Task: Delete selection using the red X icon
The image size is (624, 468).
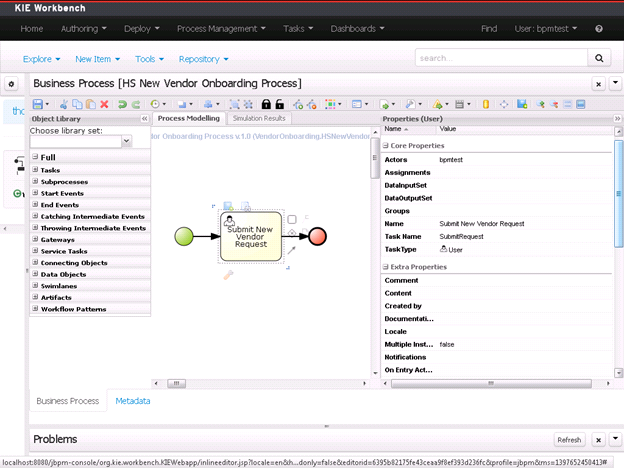Action: [x=104, y=104]
